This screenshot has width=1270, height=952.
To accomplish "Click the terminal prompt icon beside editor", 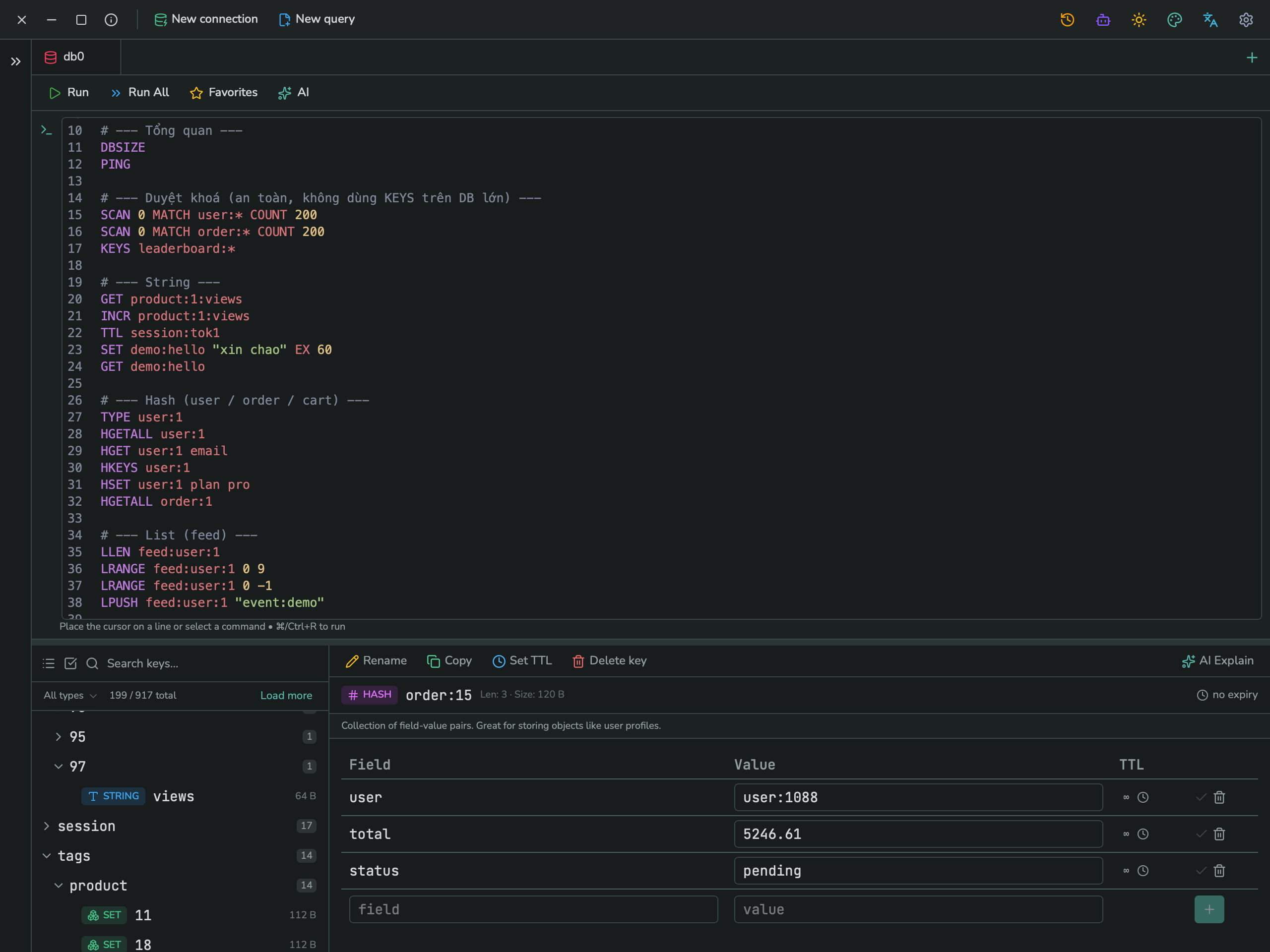I will (47, 130).
